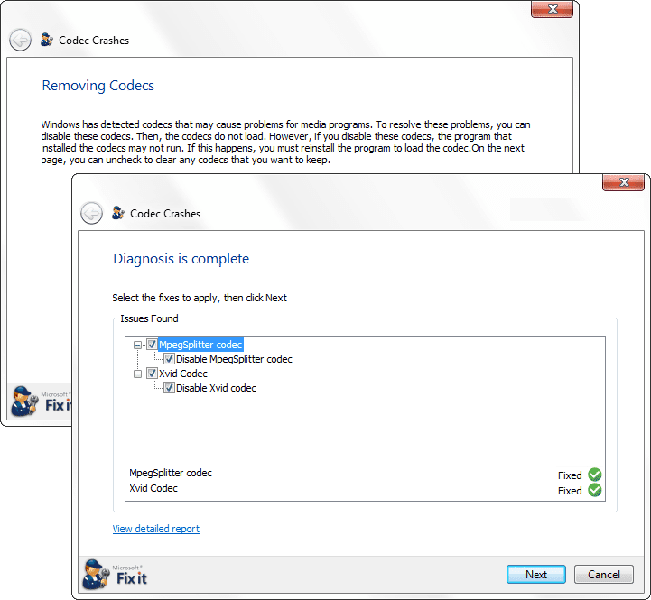Toggle Disable Xvid codec checkbox
The width and height of the screenshot is (651, 600).
click(169, 388)
